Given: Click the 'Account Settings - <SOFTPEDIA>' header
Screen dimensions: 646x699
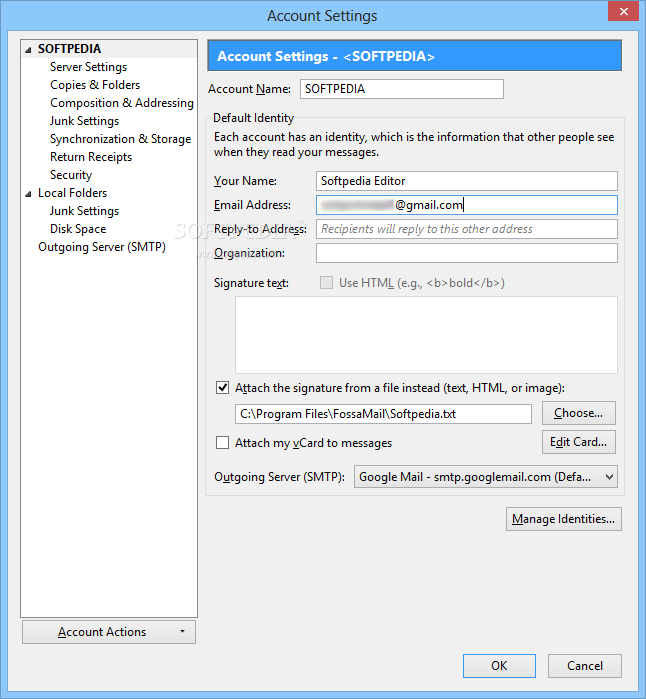Looking at the screenshot, I should (415, 56).
